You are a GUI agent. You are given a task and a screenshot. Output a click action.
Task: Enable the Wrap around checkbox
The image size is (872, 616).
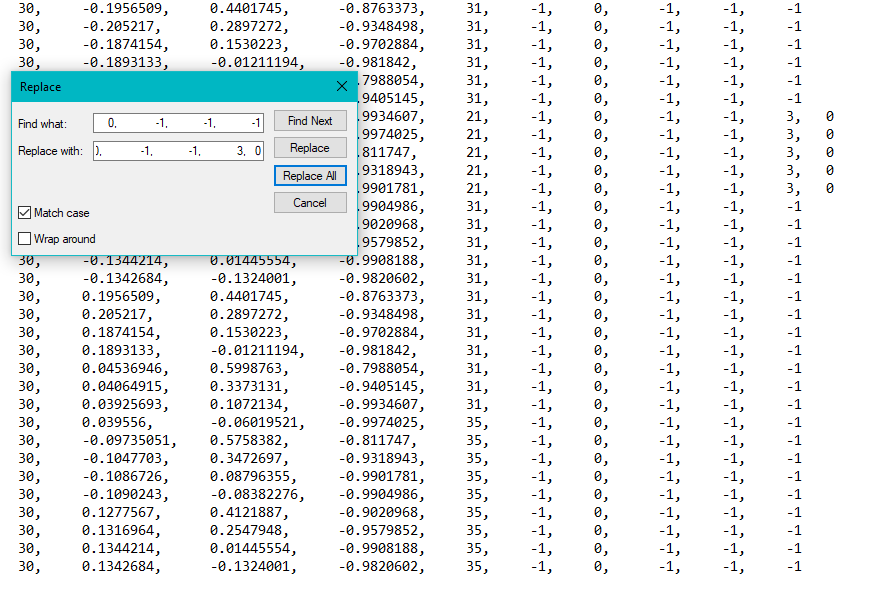[25, 239]
